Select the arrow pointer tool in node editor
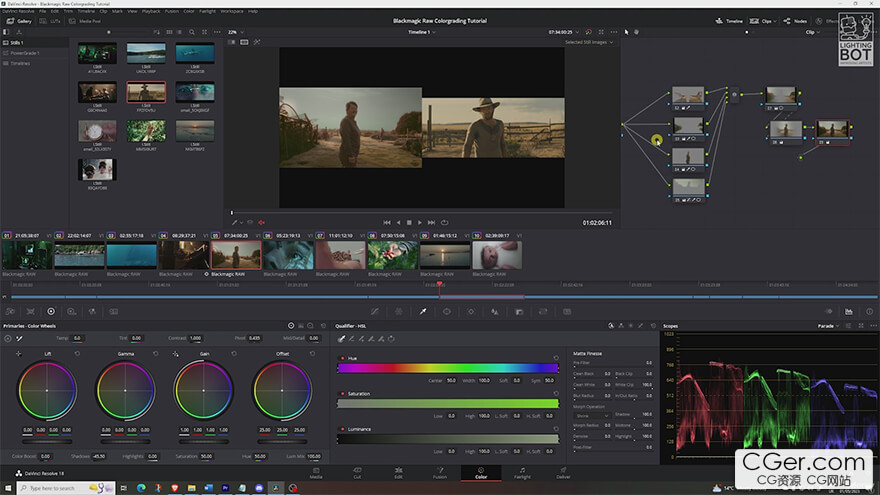The width and height of the screenshot is (880, 495). (626, 32)
